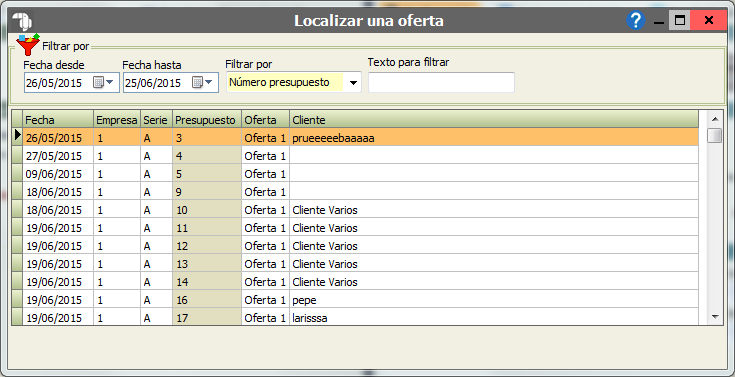Image resolution: width=735 pixels, height=377 pixels.
Task: Click presupuesto number 9 cell
Action: (x=207, y=192)
